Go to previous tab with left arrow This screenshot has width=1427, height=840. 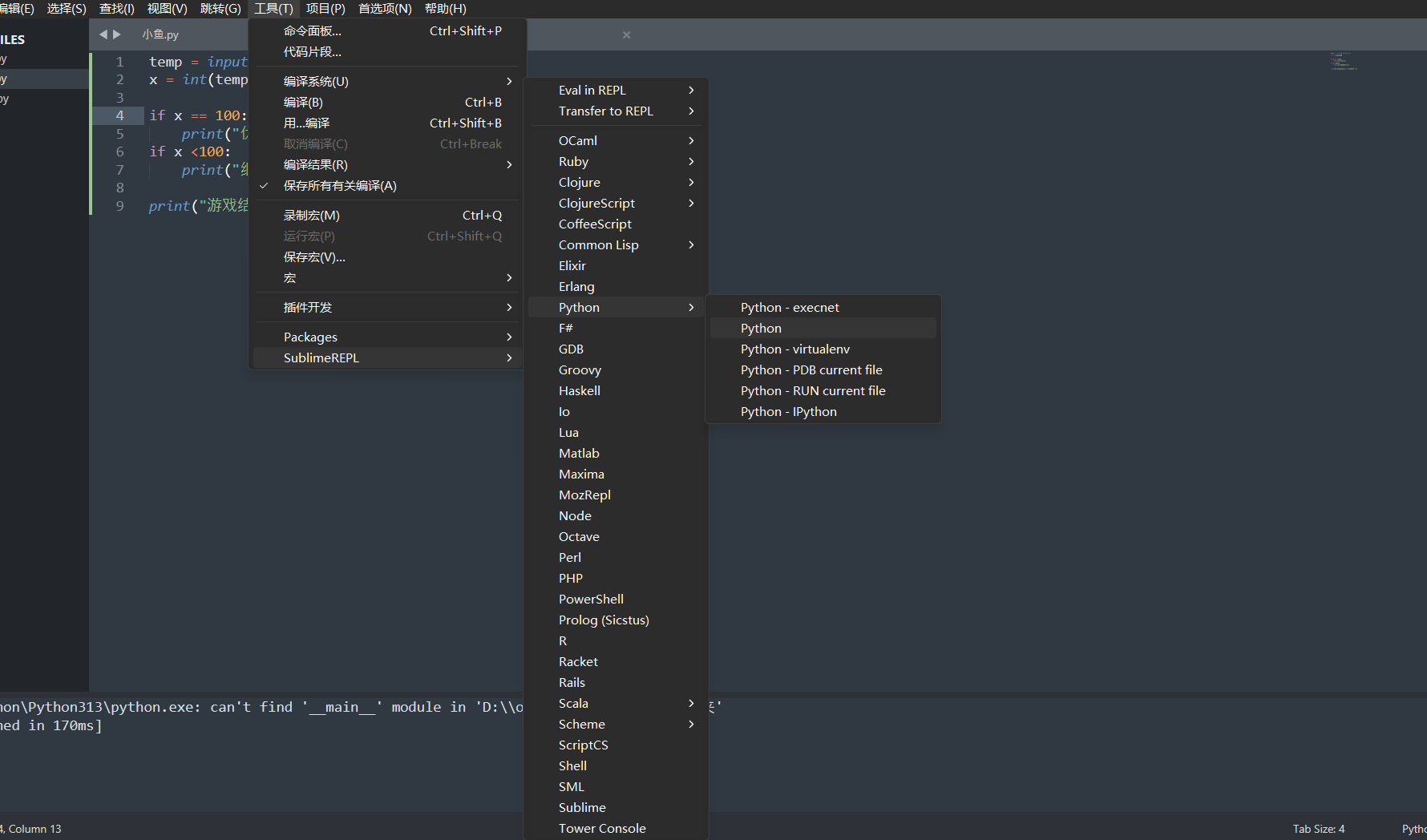pyautogui.click(x=103, y=34)
